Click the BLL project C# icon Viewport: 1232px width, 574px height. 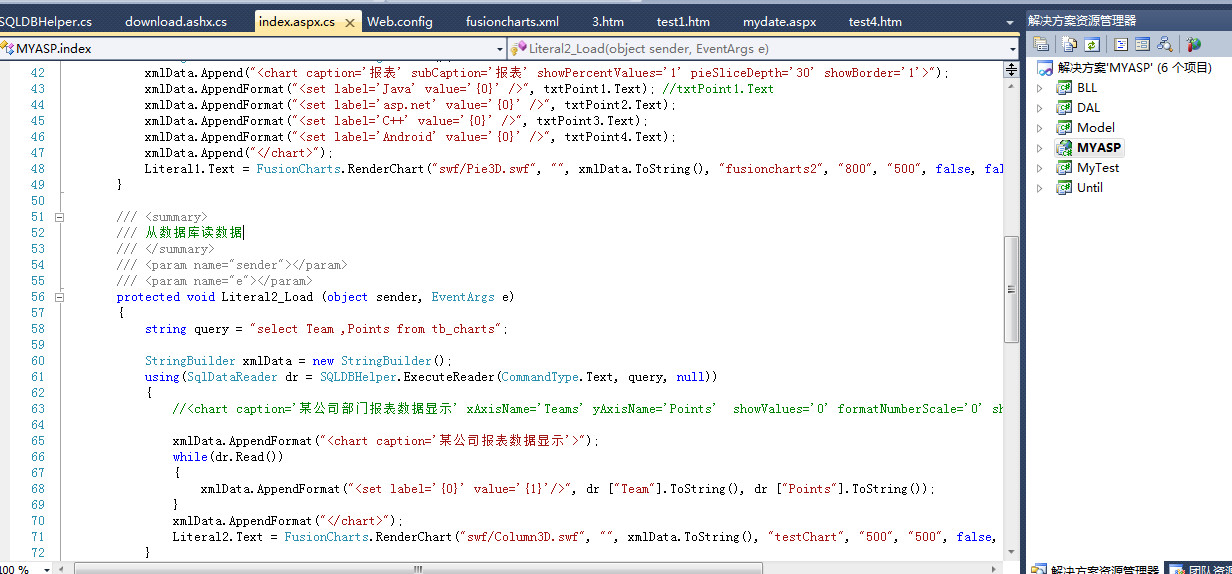click(x=1065, y=88)
